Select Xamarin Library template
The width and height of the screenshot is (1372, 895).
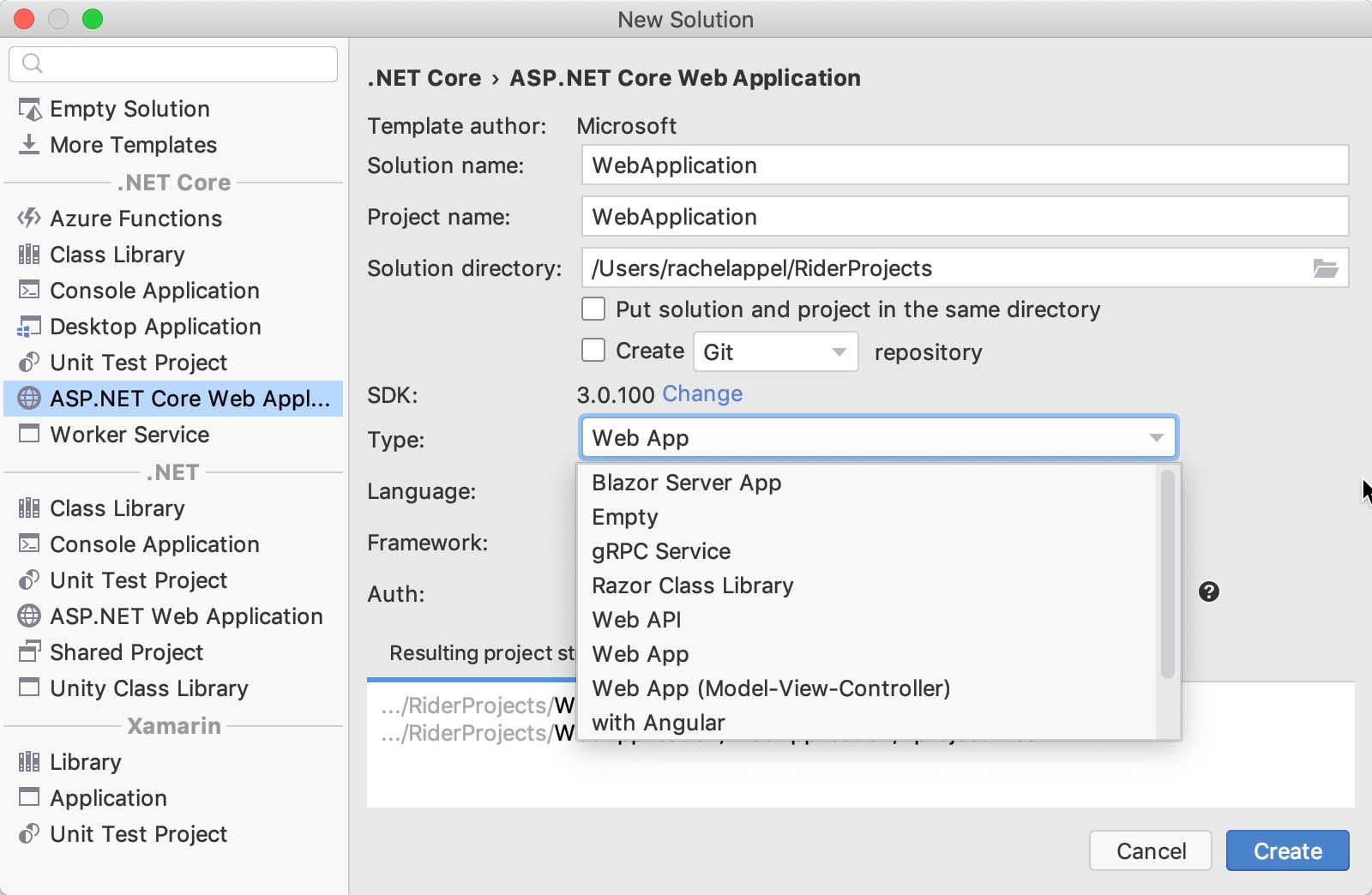[x=173, y=762]
